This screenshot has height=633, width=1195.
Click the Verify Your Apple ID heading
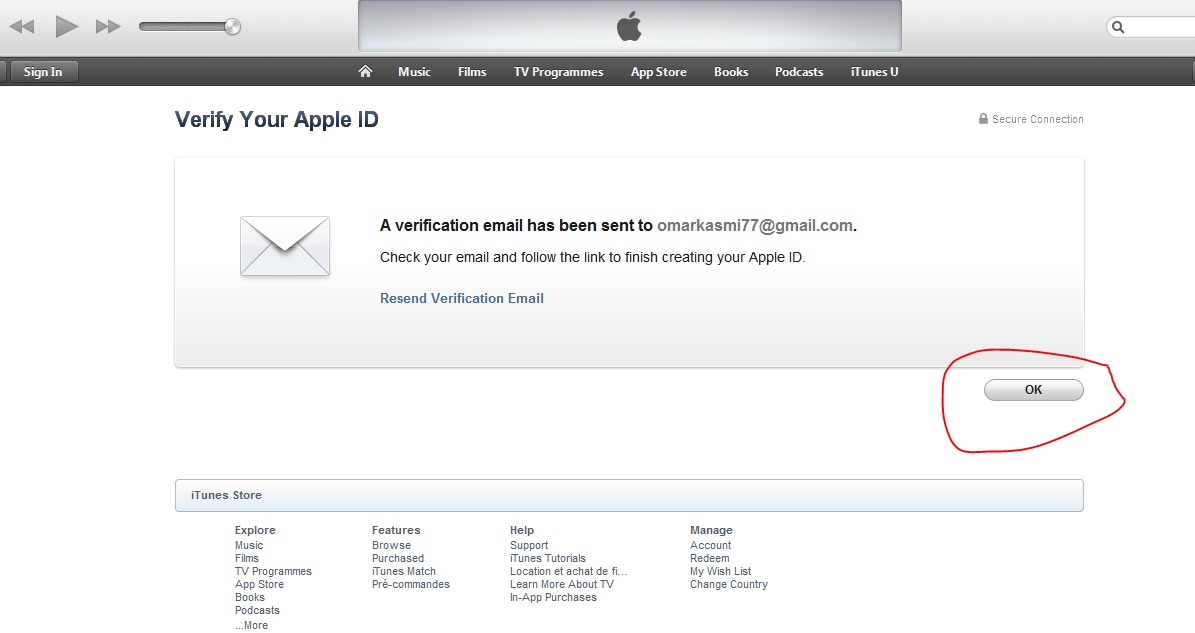click(x=277, y=120)
